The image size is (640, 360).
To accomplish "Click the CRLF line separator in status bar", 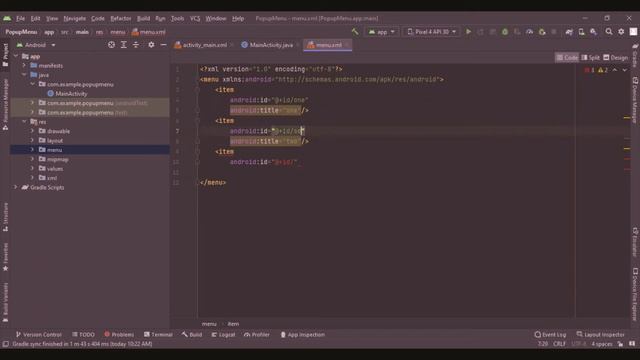I will [x=559, y=344].
